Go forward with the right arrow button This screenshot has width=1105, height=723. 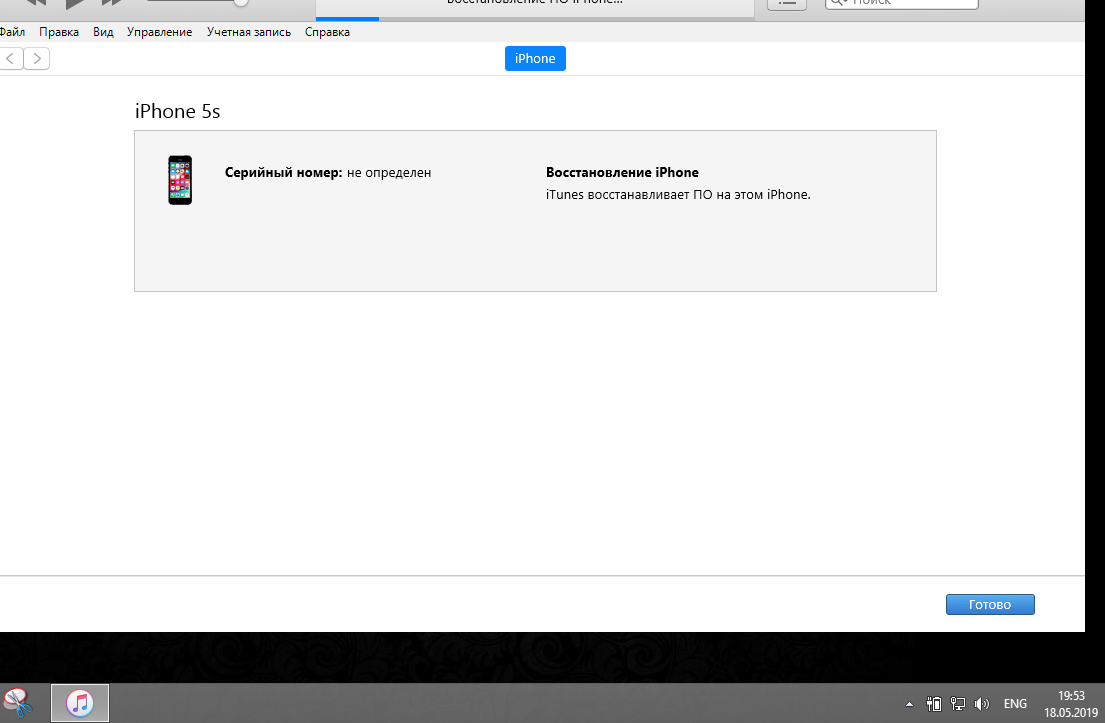(37, 58)
